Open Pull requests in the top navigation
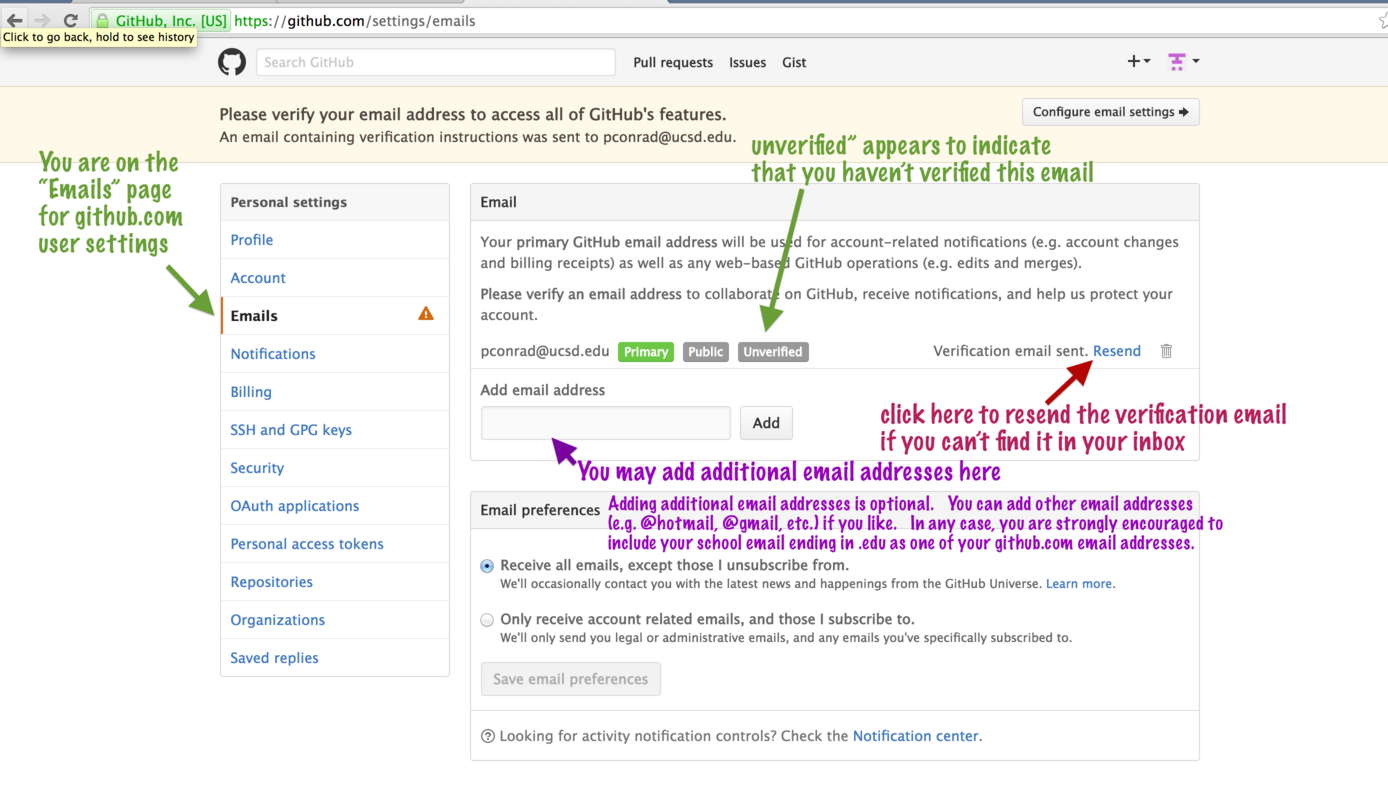Screen dimensions: 1388x791 coord(673,62)
